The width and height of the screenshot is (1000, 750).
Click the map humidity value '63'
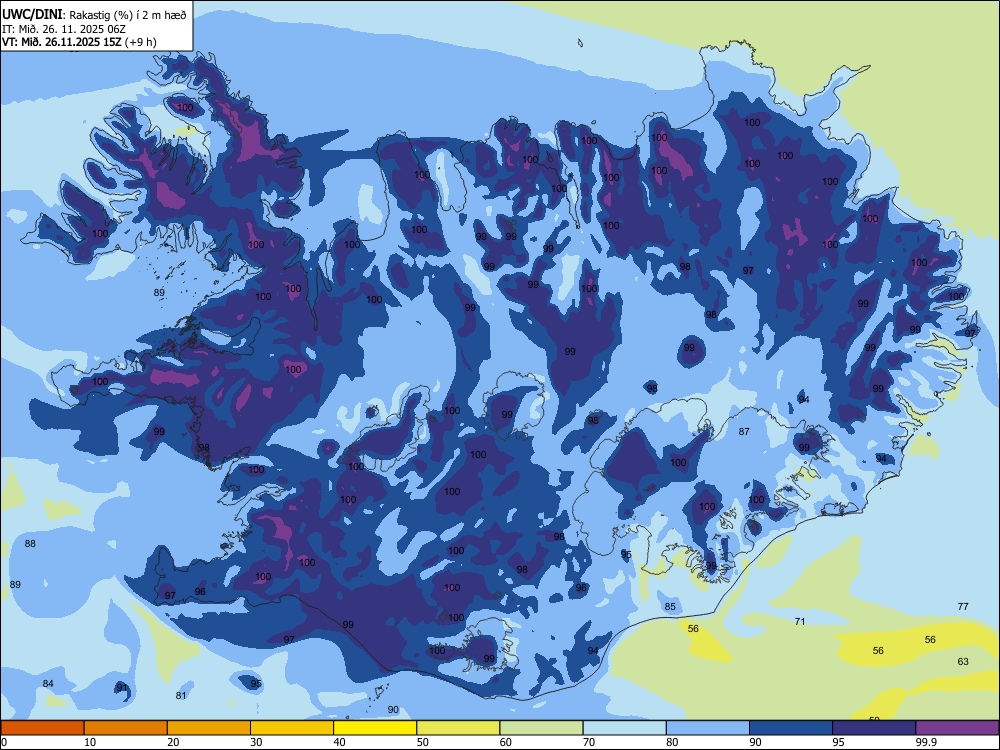click(963, 661)
